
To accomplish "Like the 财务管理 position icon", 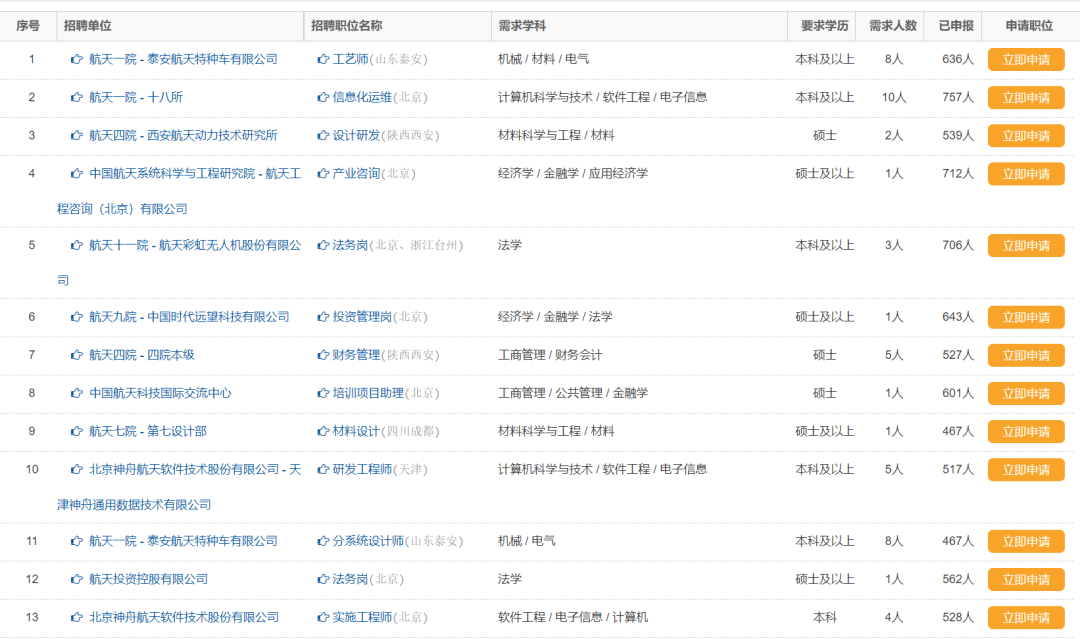I will click(322, 354).
